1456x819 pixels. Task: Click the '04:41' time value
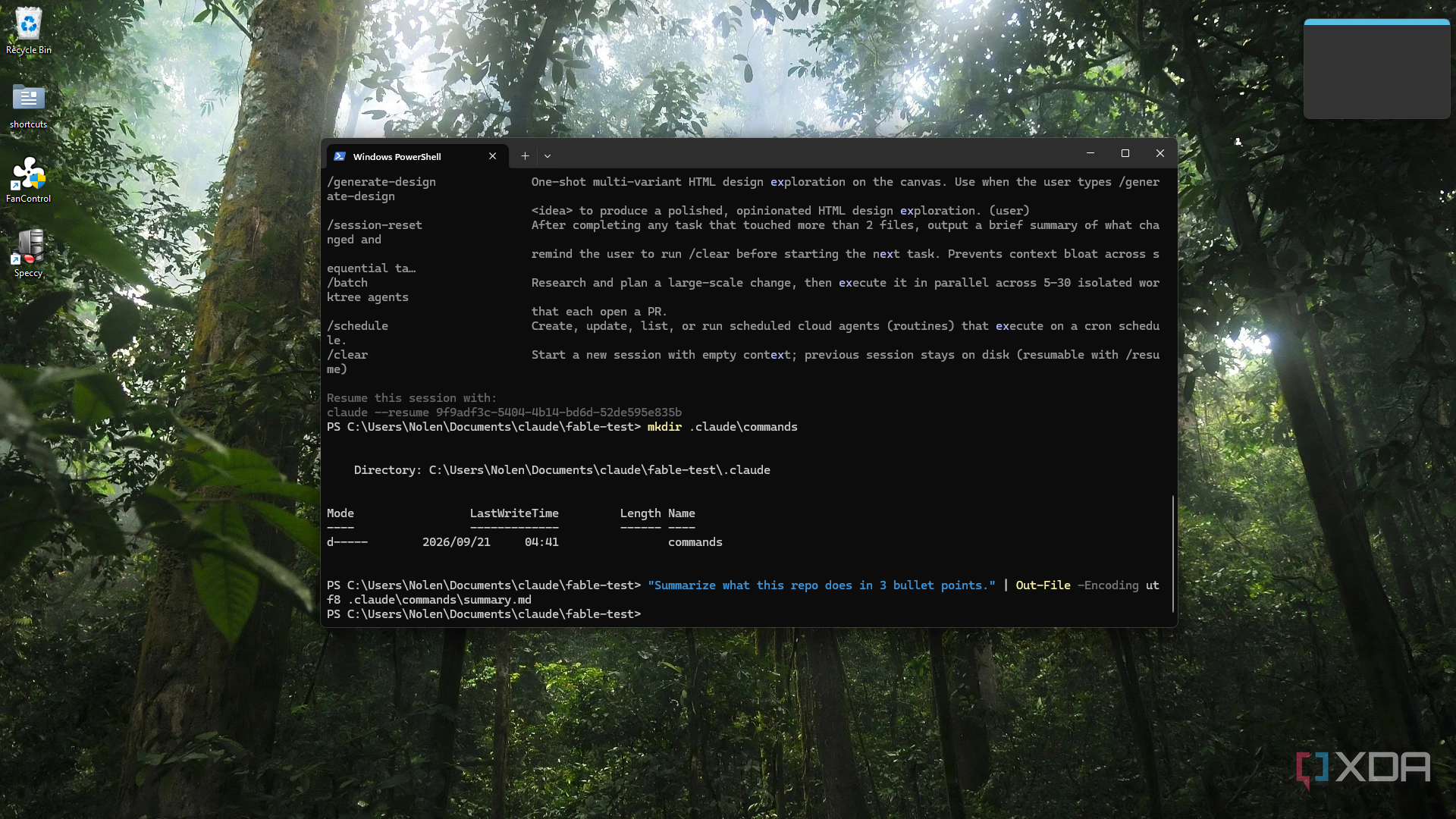point(541,542)
